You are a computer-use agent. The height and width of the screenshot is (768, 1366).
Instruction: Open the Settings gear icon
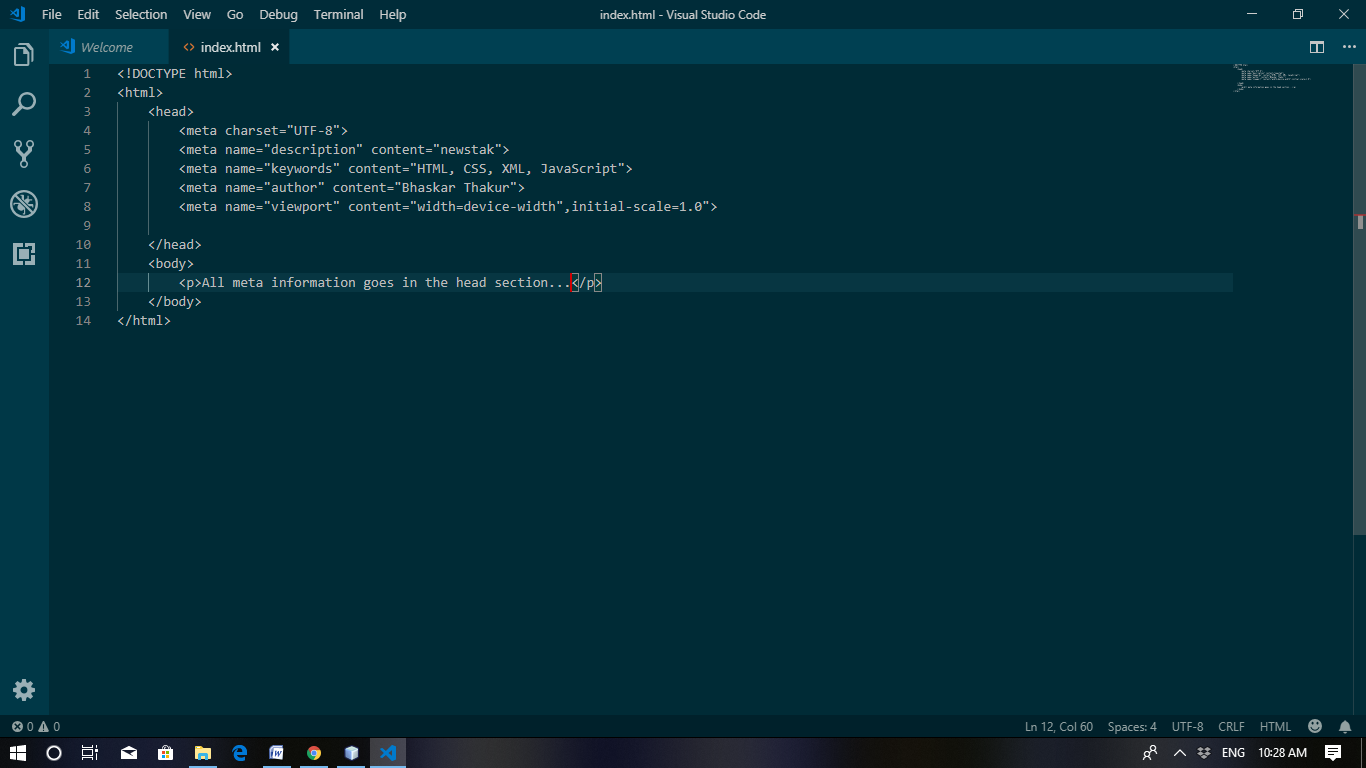[23, 690]
